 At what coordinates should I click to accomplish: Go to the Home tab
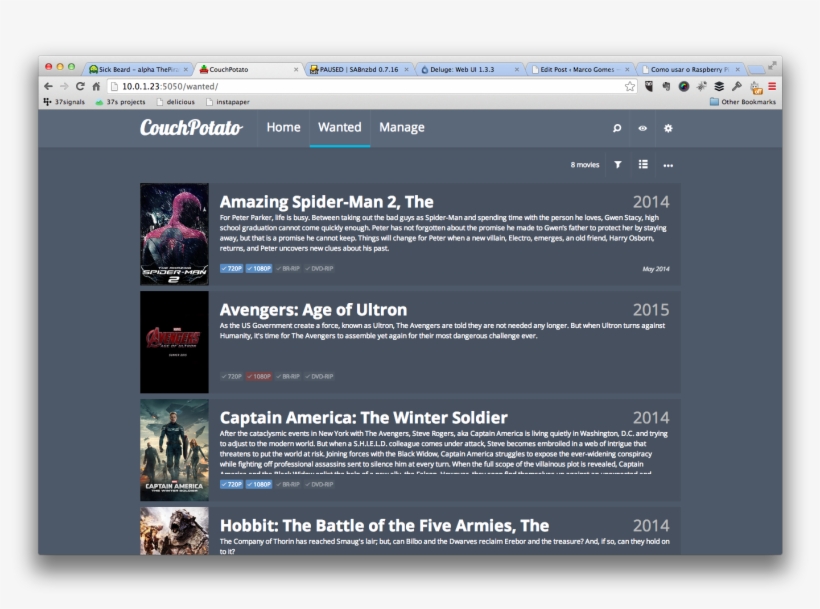[x=283, y=128]
